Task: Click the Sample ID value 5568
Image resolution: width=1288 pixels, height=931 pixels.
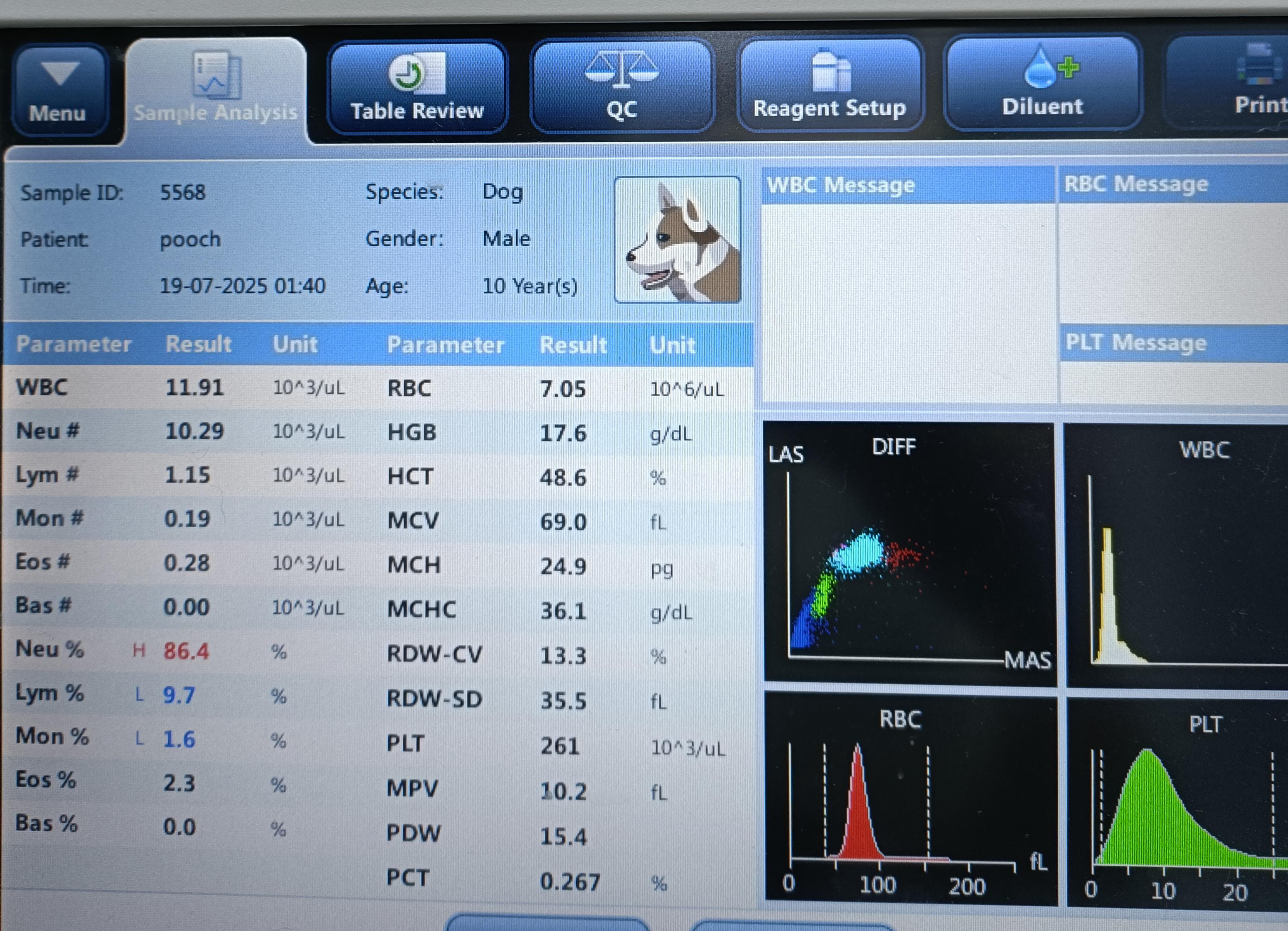Action: (182, 192)
